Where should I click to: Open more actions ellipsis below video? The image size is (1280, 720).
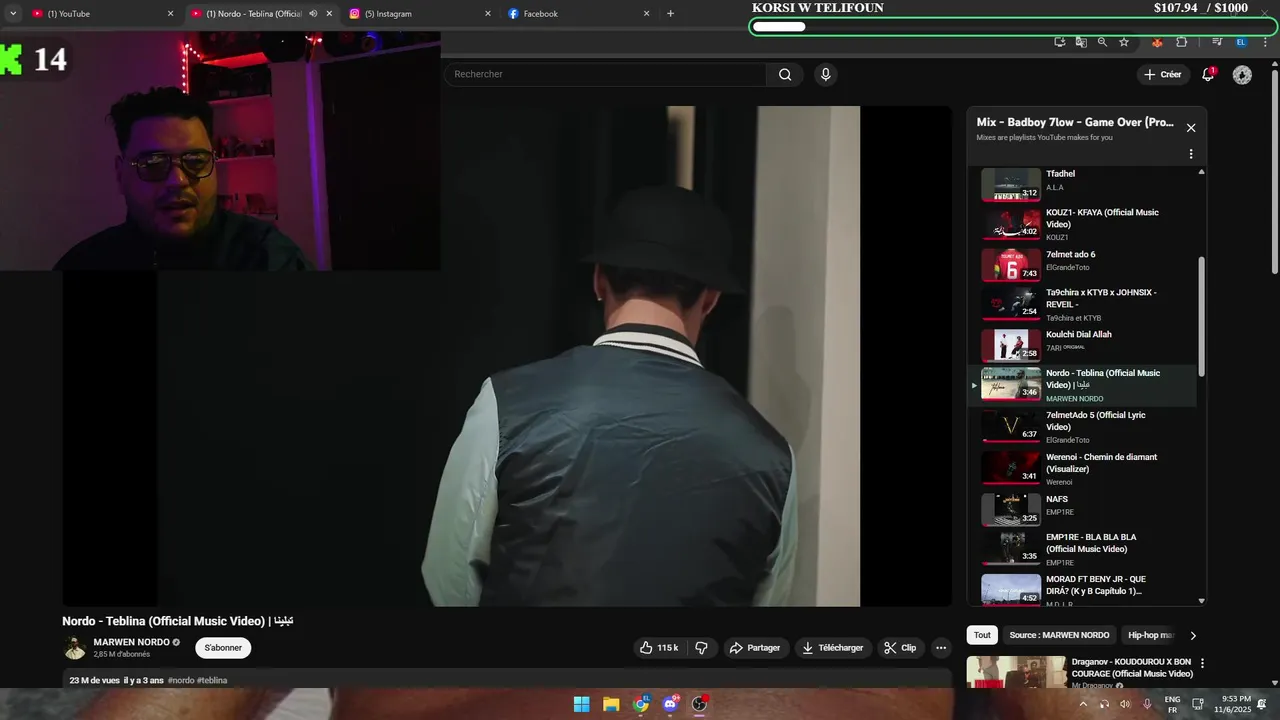[940, 648]
